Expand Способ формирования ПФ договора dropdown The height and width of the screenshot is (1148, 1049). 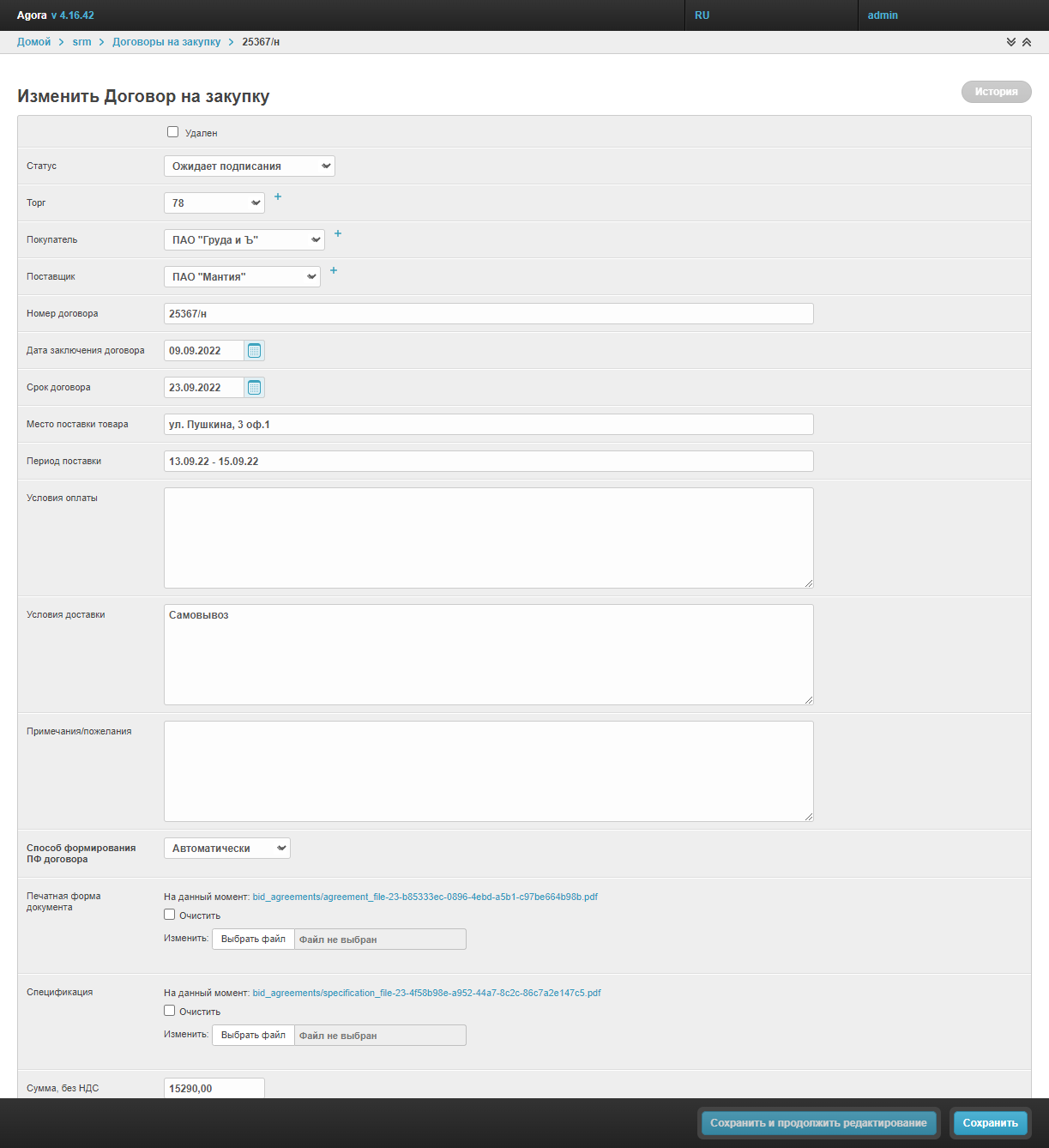tap(227, 849)
